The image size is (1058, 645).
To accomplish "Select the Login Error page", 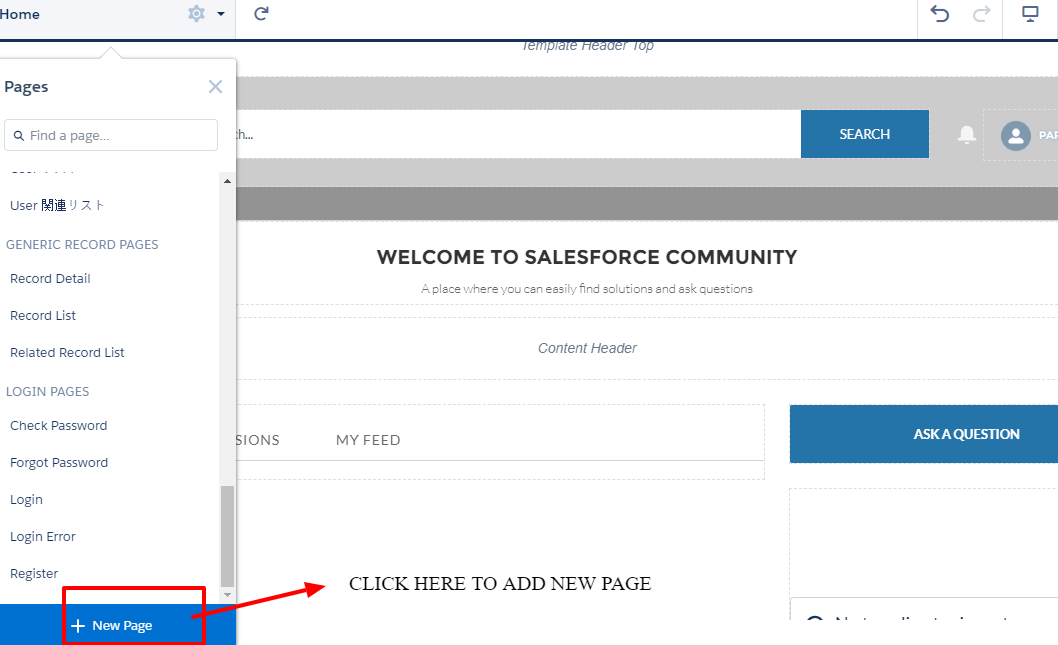I will click(x=43, y=537).
